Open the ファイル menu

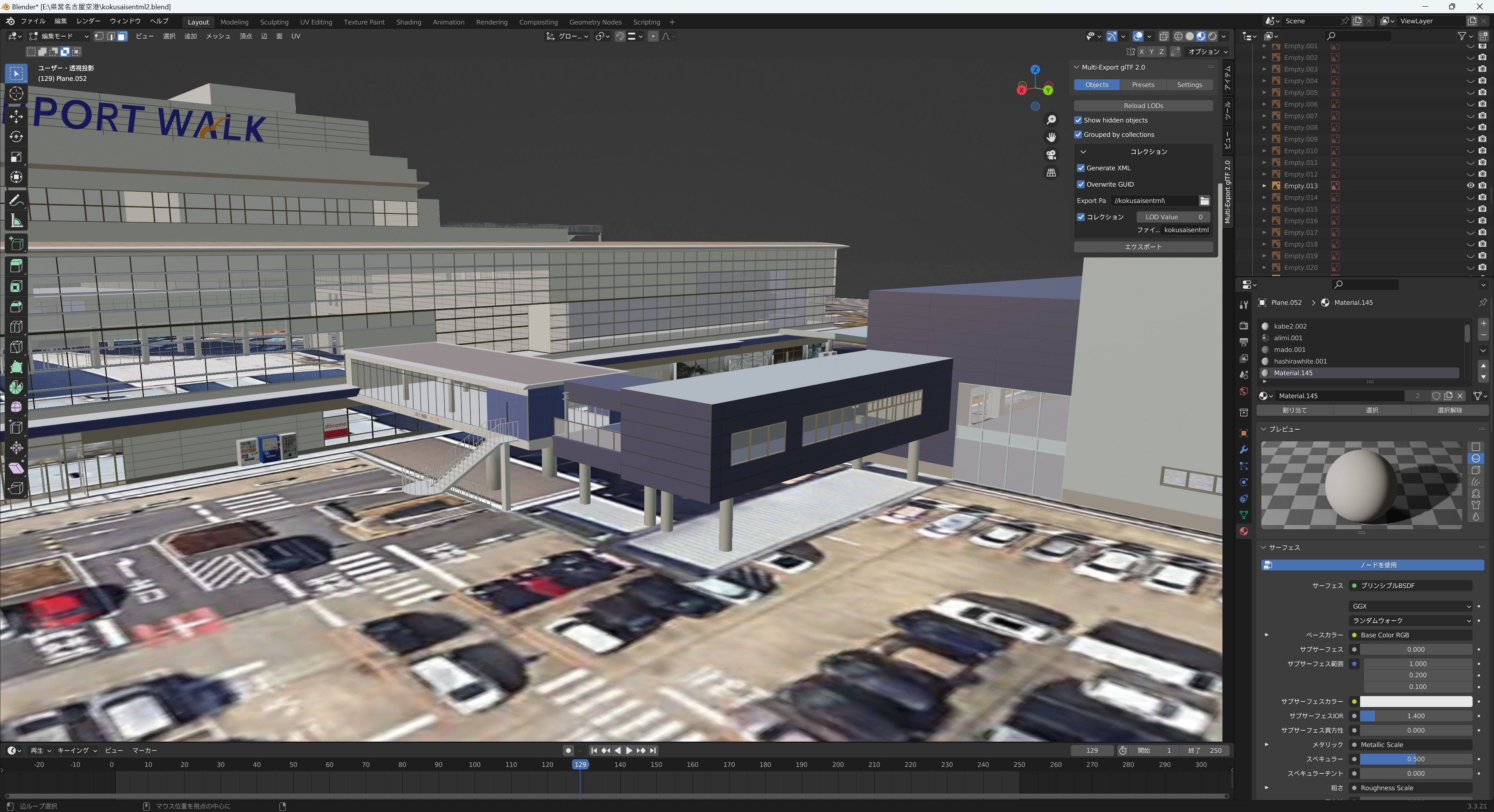click(x=33, y=21)
